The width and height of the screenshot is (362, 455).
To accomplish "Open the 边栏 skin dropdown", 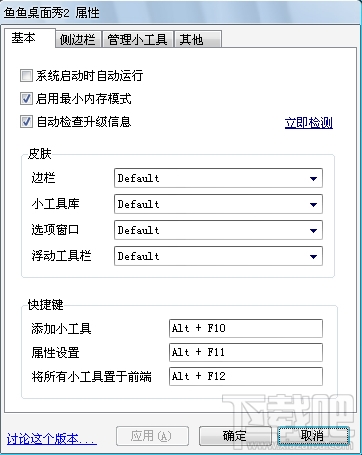I will (218, 178).
